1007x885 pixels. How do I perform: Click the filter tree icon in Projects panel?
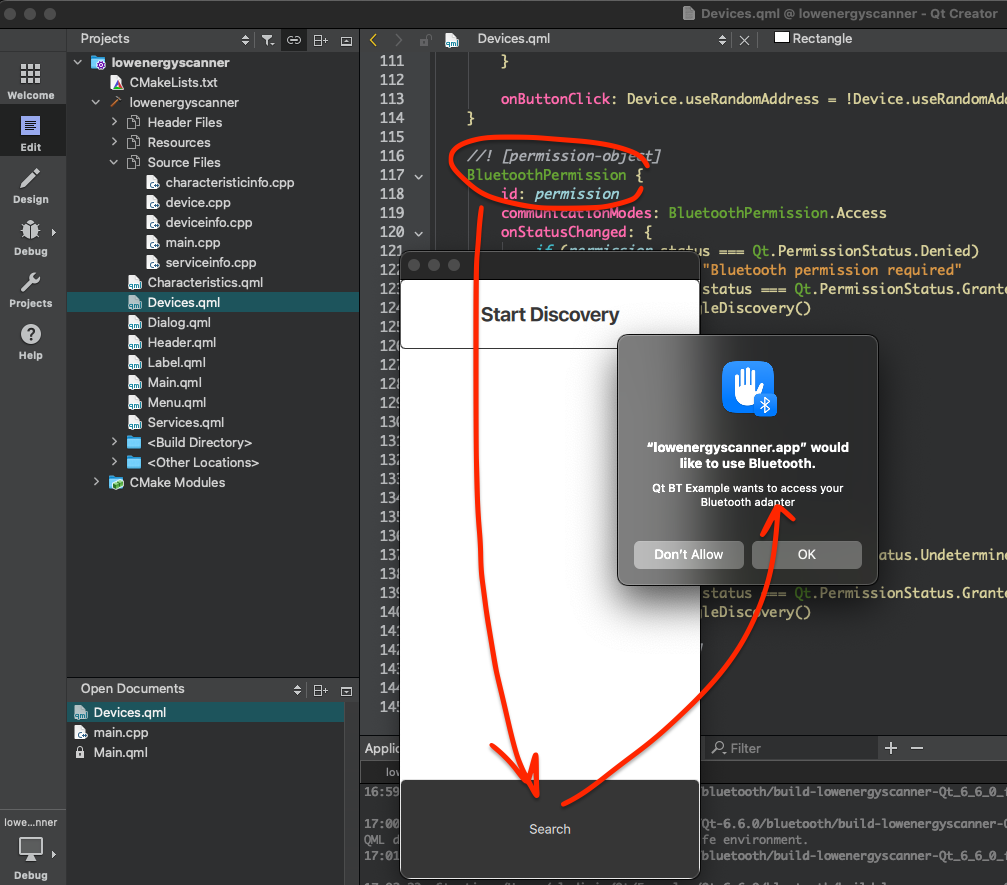coord(268,40)
